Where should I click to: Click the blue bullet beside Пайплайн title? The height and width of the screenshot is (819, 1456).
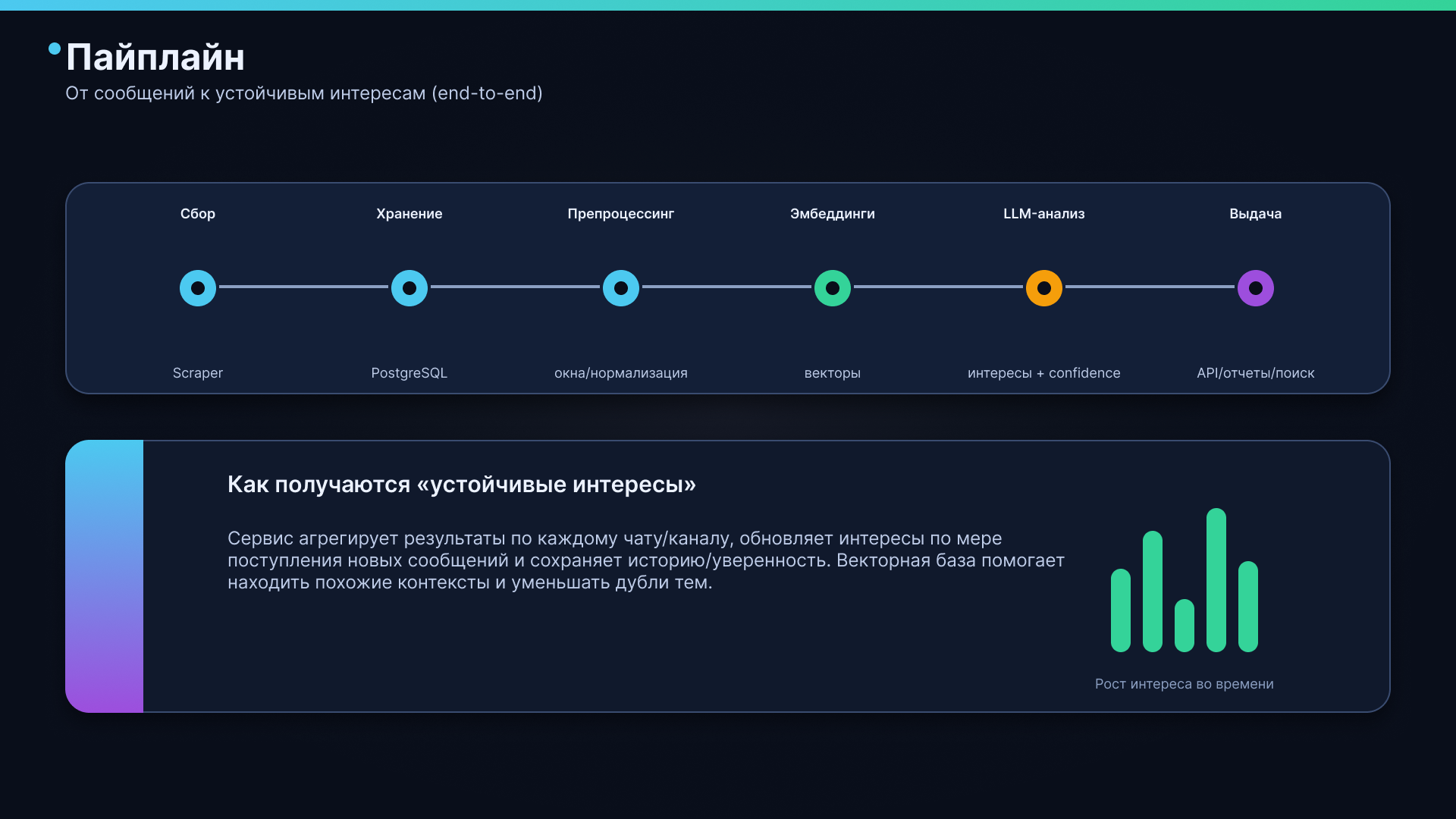pos(55,49)
